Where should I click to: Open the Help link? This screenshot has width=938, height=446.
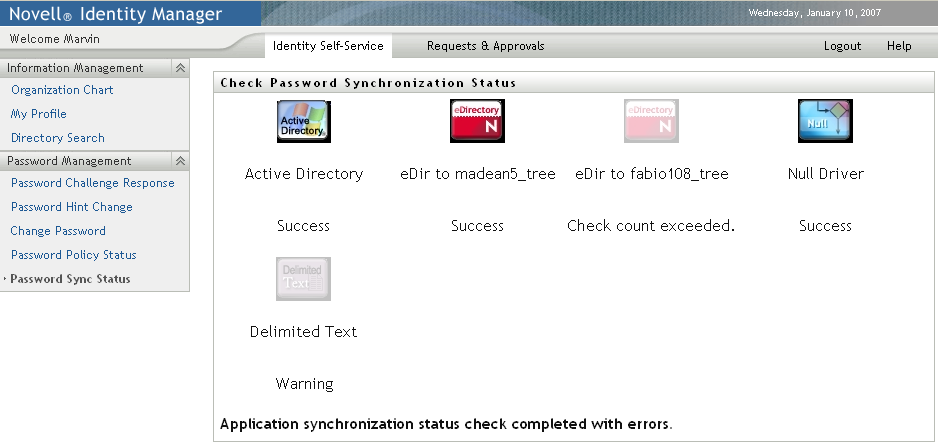click(x=899, y=46)
